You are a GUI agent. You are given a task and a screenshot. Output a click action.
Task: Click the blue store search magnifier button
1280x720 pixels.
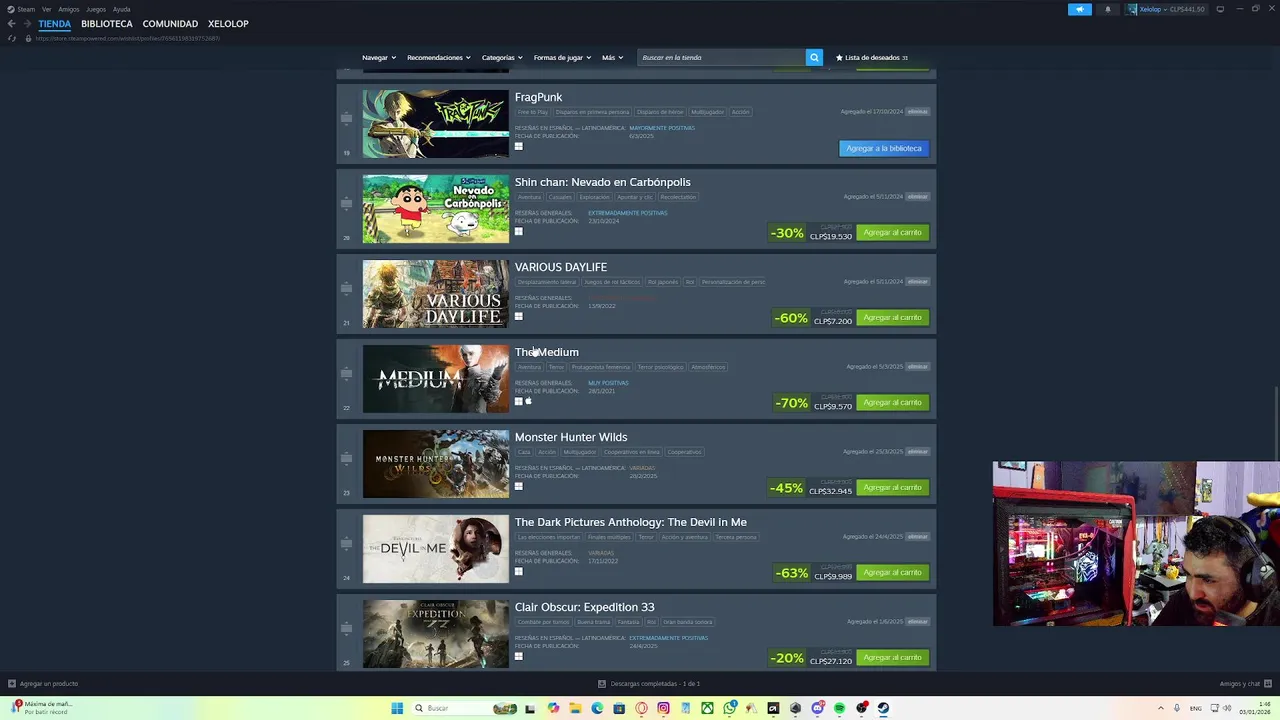pyautogui.click(x=814, y=58)
